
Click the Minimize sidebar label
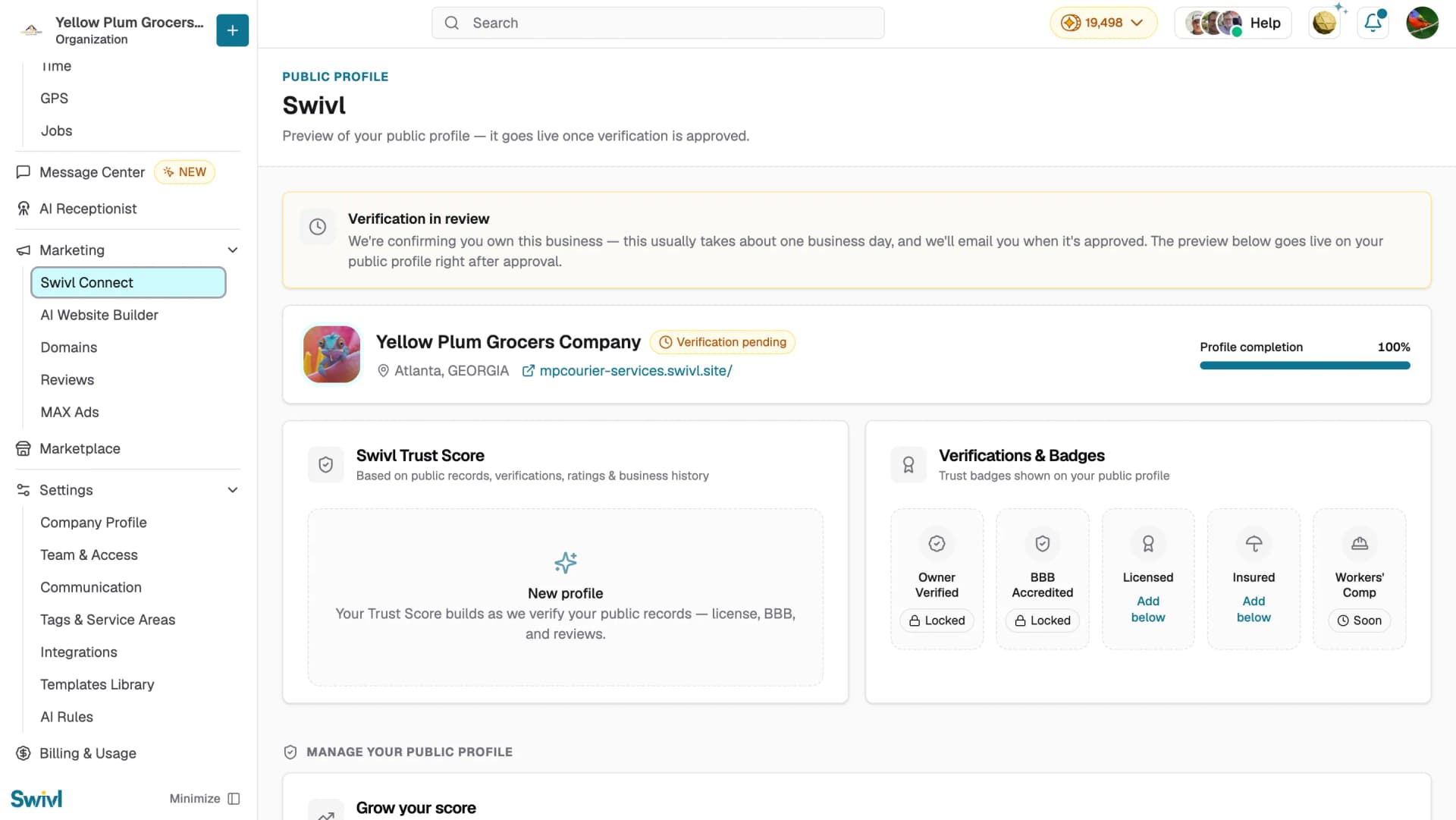coord(195,799)
